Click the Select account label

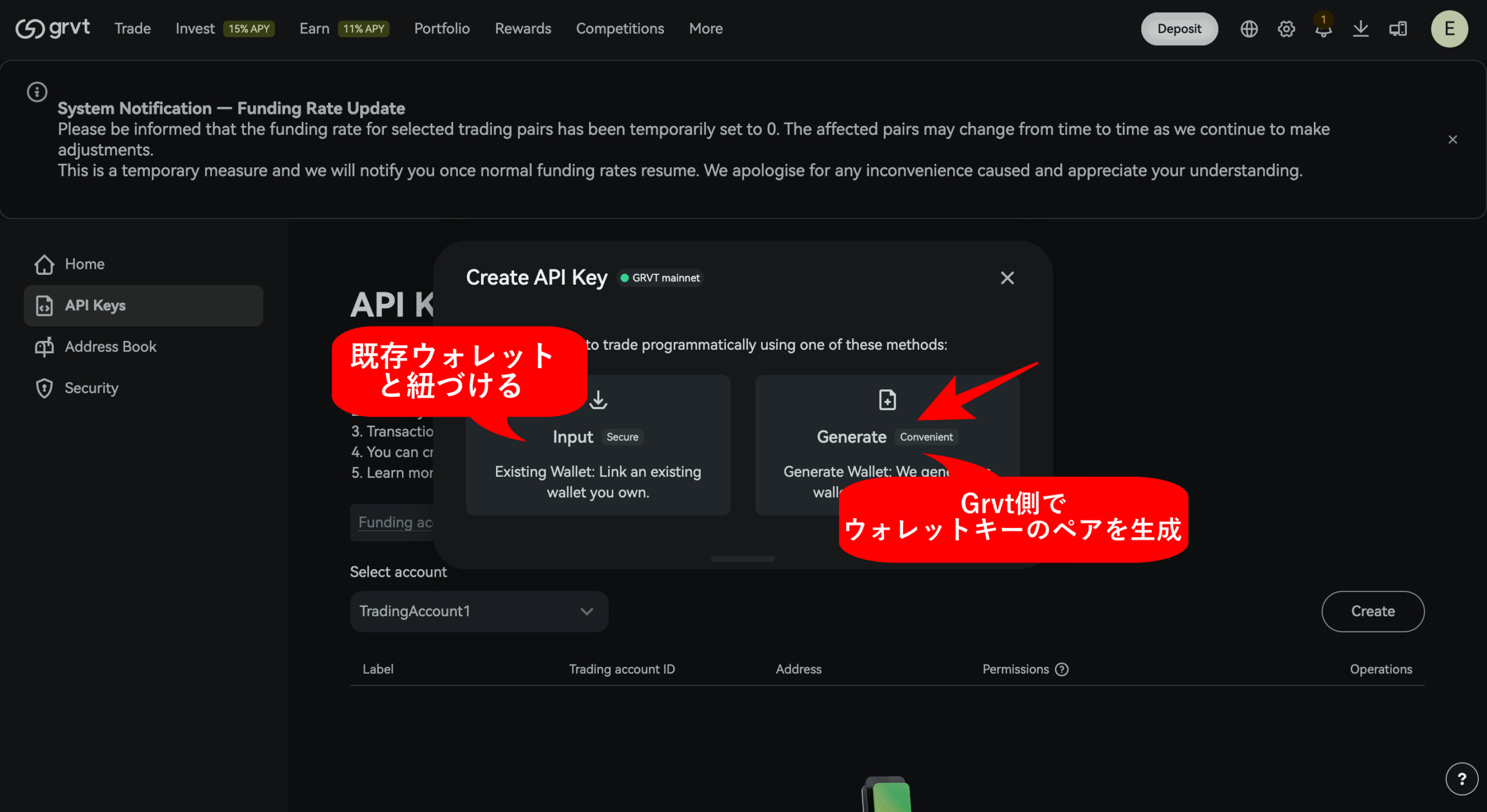pyautogui.click(x=398, y=572)
